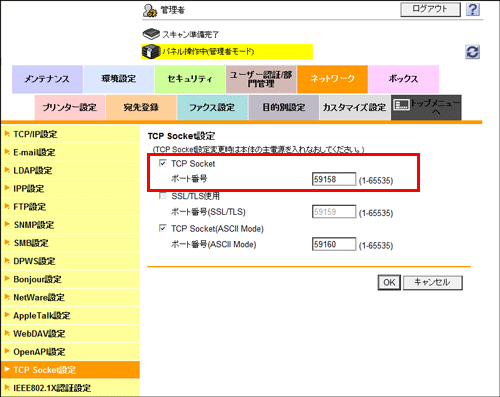The image size is (500, 397).
Task: Open TCP/IP設定 in the sidebar
Action: point(70,134)
